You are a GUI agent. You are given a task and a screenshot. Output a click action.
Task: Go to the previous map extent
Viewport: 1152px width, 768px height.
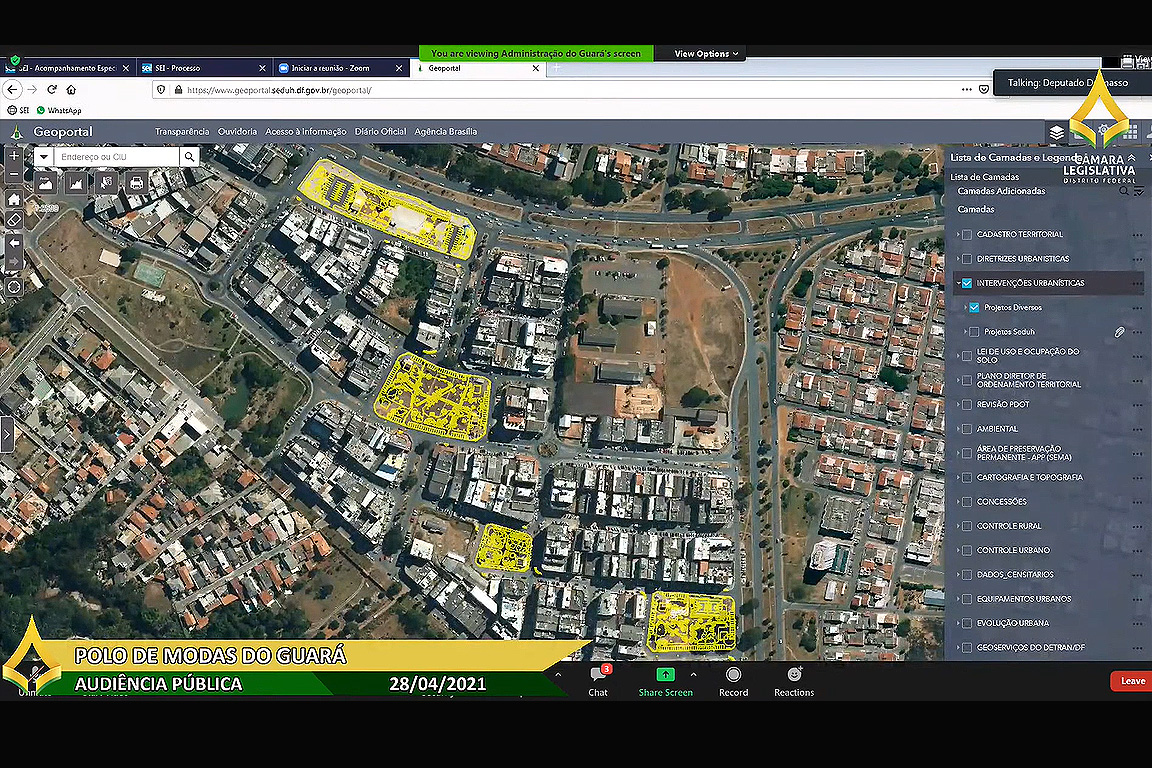click(x=14, y=243)
